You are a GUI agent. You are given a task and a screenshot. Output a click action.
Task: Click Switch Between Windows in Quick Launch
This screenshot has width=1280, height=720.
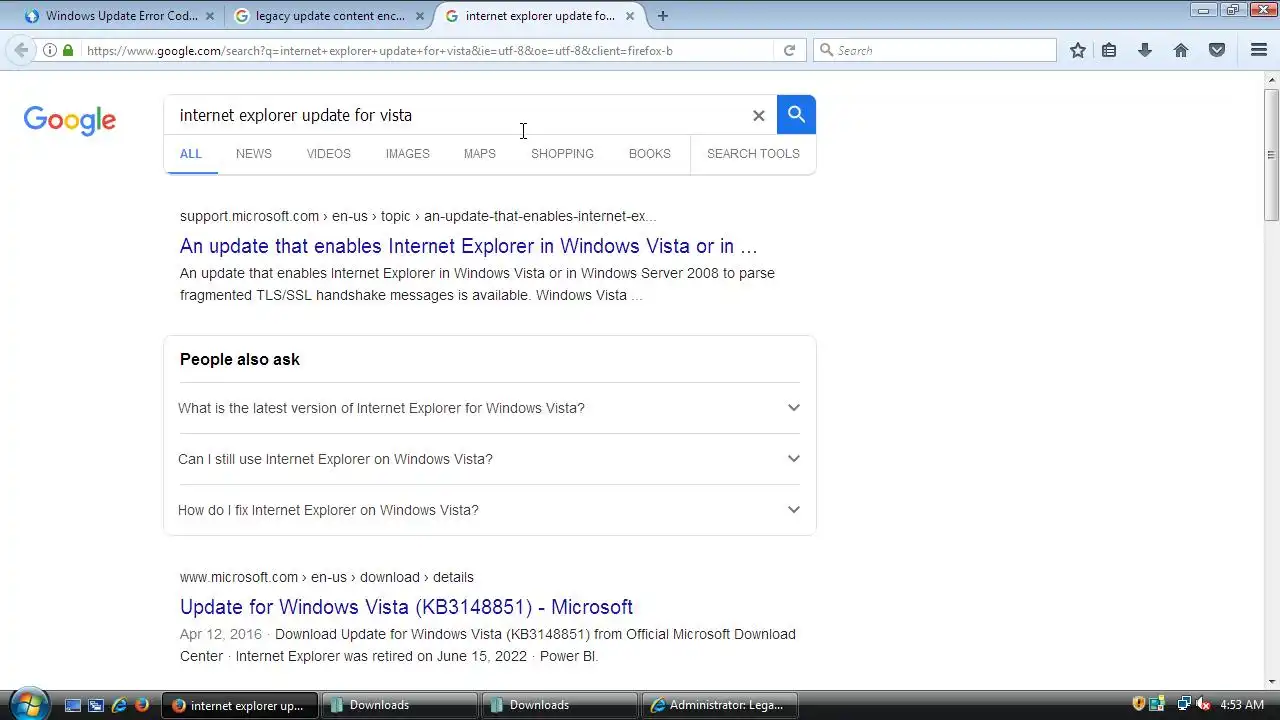pyautogui.click(x=96, y=705)
